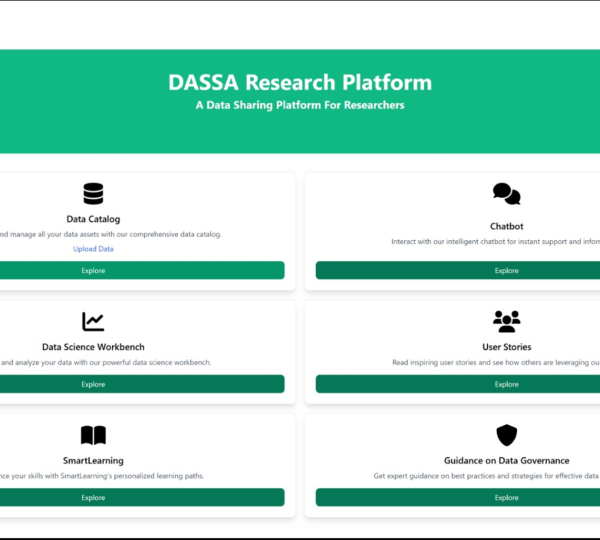This screenshot has width=600, height=540.
Task: Click the Data Science Workbench heading
Action: (x=93, y=347)
